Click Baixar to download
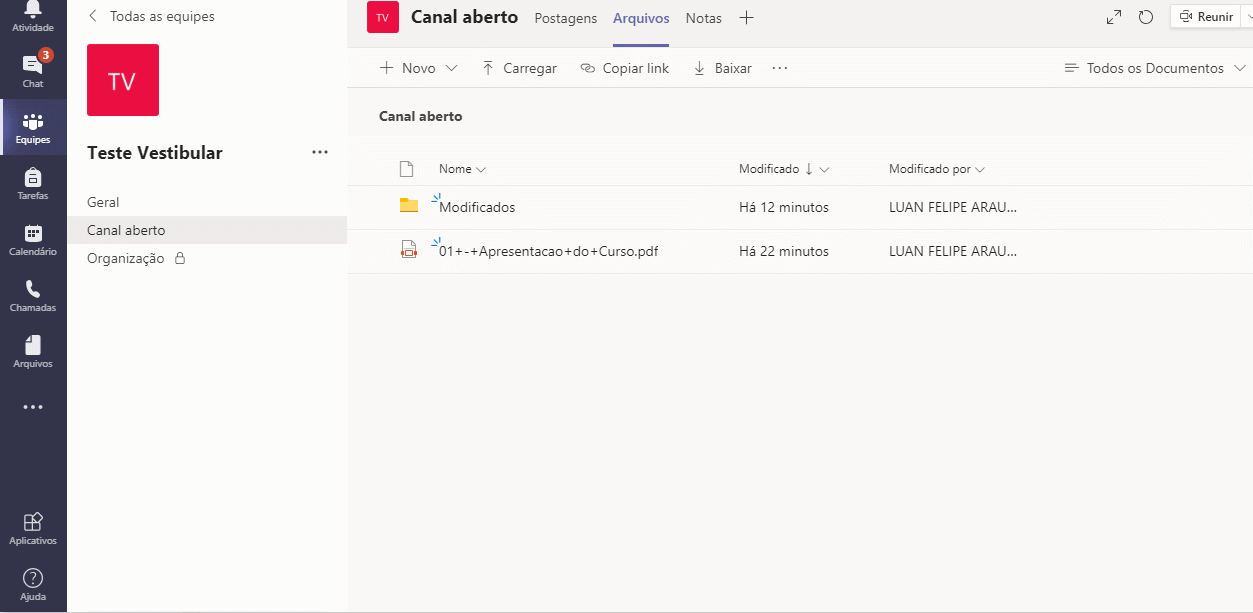This screenshot has height=613, width=1253. [722, 68]
